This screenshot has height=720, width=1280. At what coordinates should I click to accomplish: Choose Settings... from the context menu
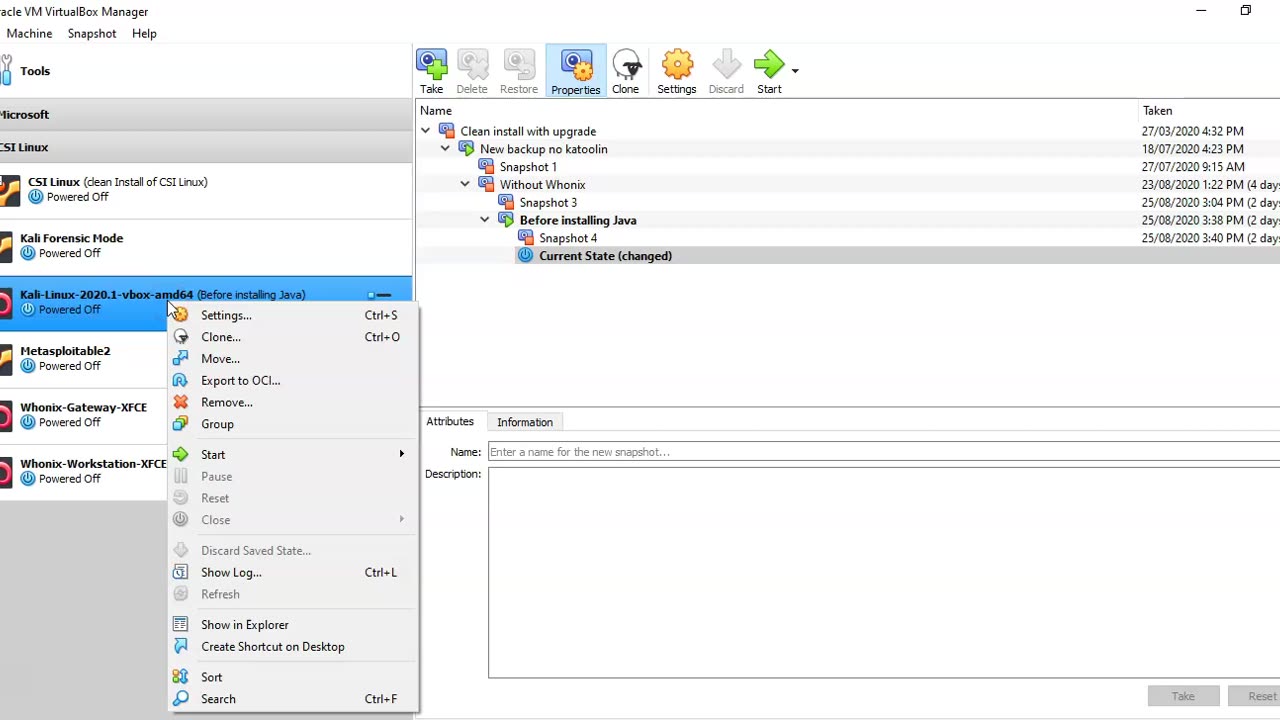[292, 315]
